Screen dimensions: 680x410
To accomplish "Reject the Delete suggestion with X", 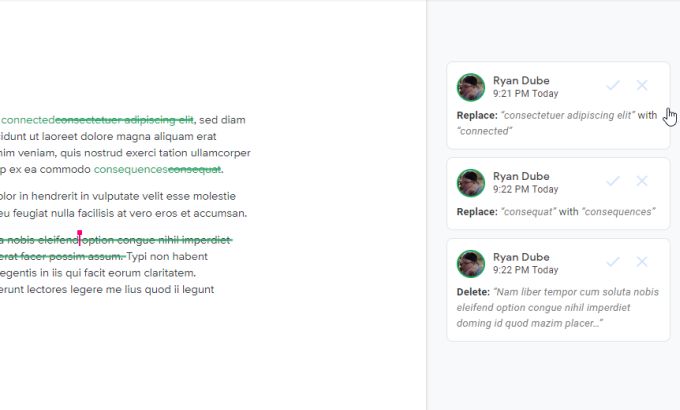I will (x=642, y=262).
